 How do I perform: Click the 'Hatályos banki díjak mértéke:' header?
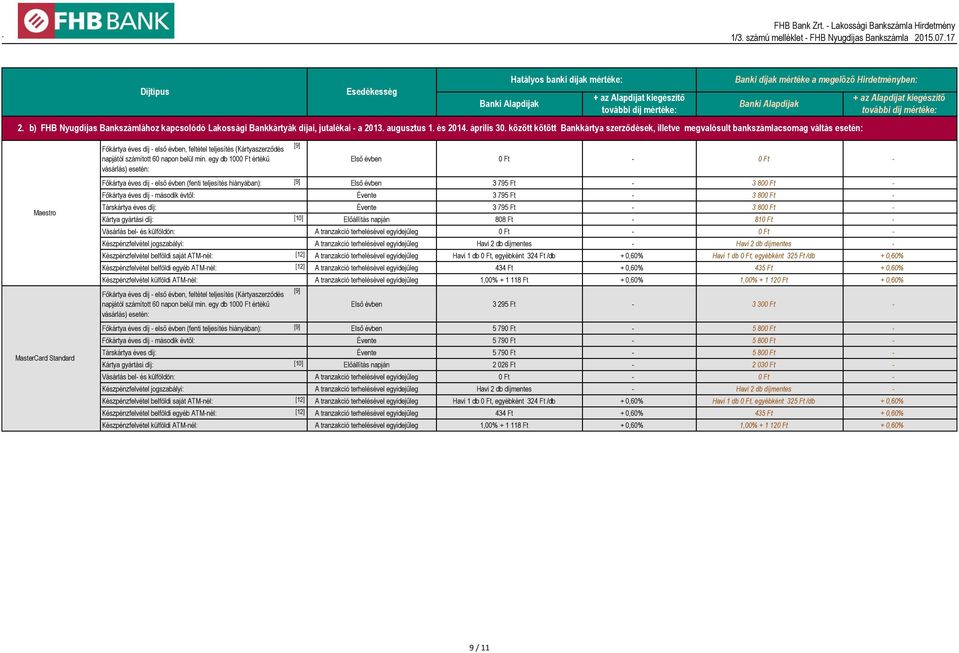pos(566,79)
